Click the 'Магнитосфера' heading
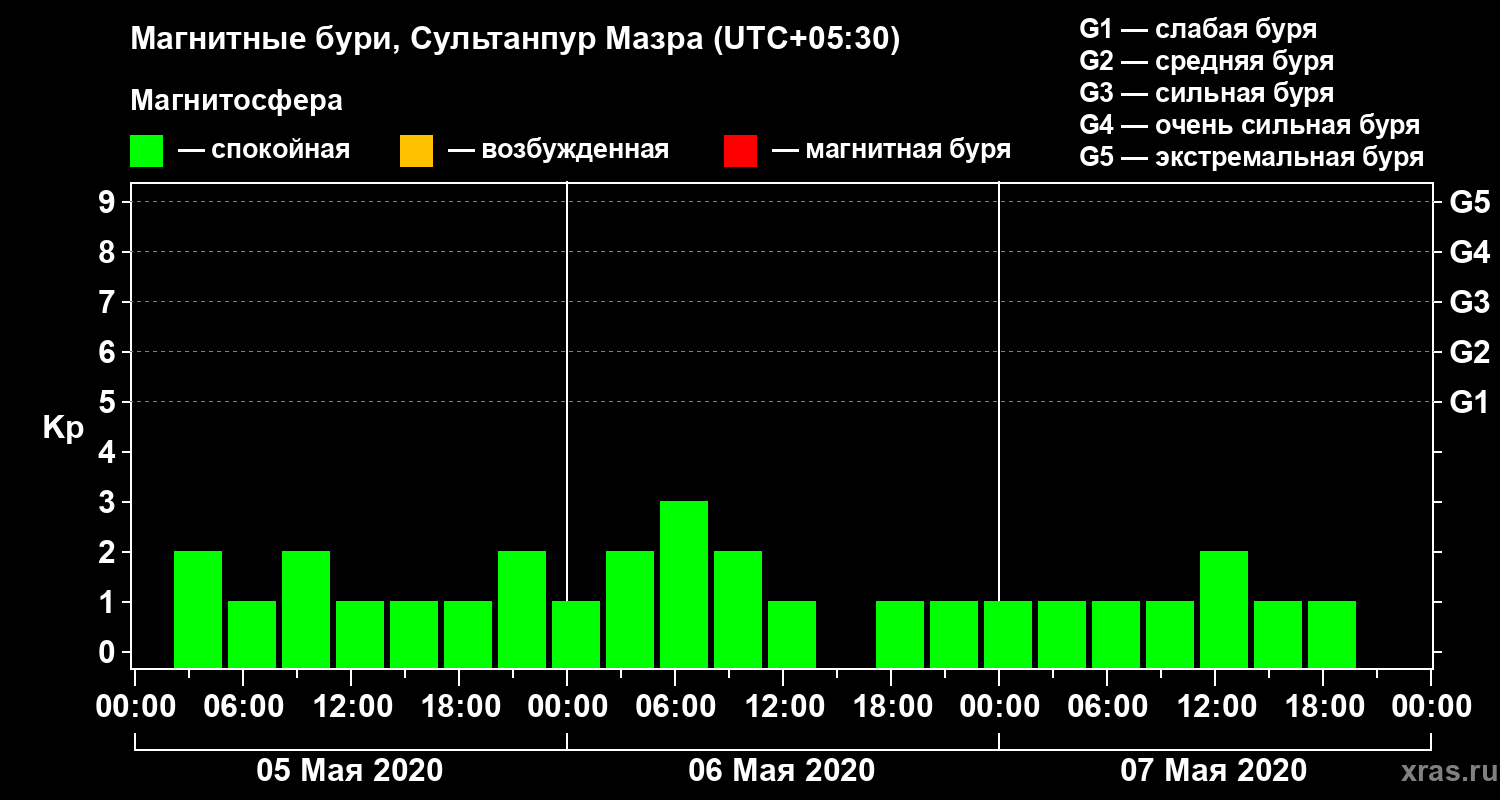 [x=236, y=101]
